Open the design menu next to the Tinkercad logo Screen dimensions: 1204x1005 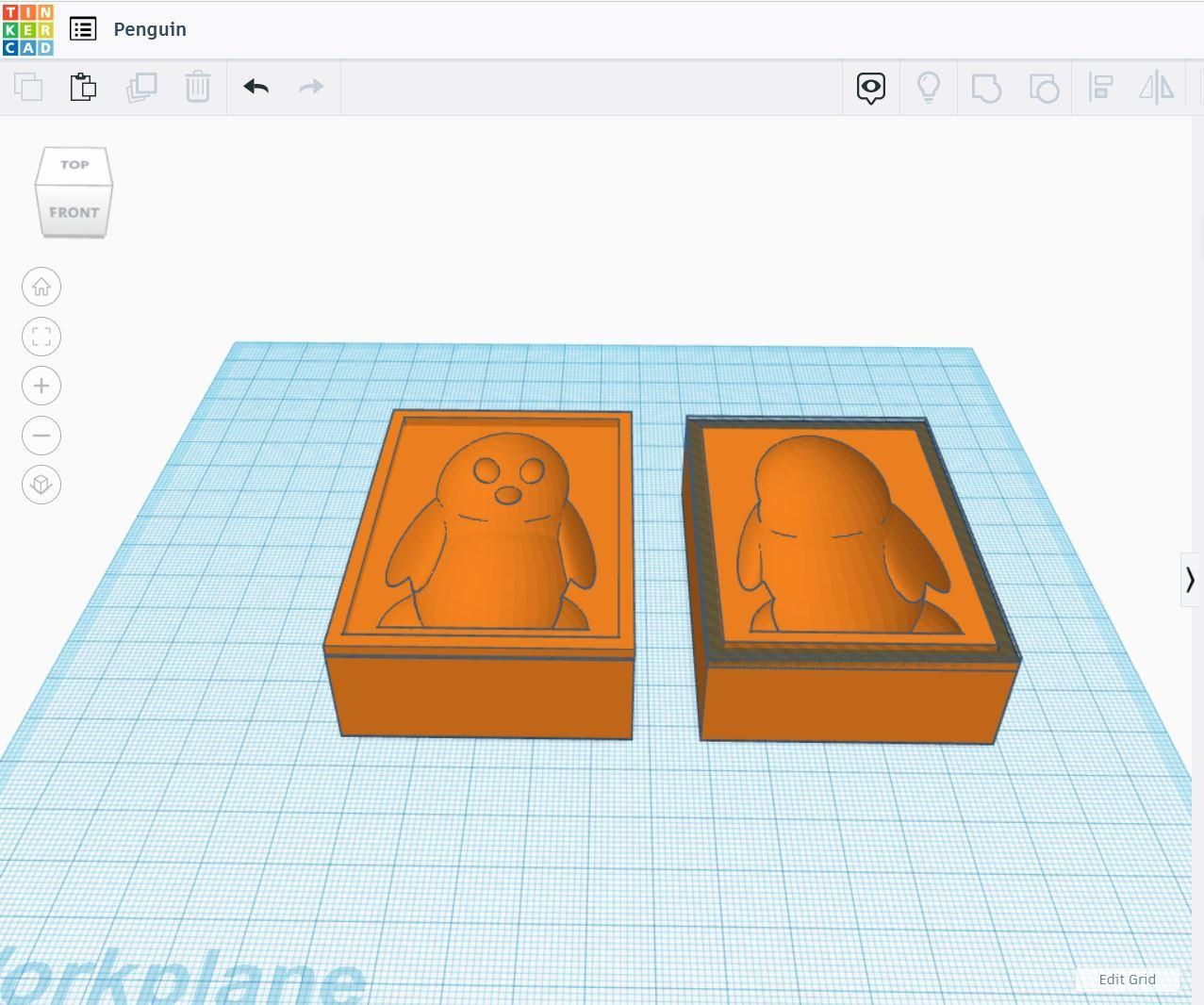[x=83, y=29]
